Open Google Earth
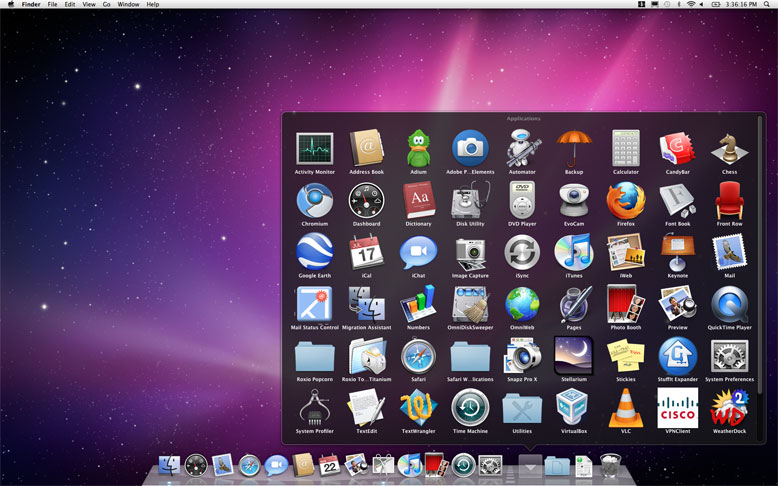 point(315,252)
